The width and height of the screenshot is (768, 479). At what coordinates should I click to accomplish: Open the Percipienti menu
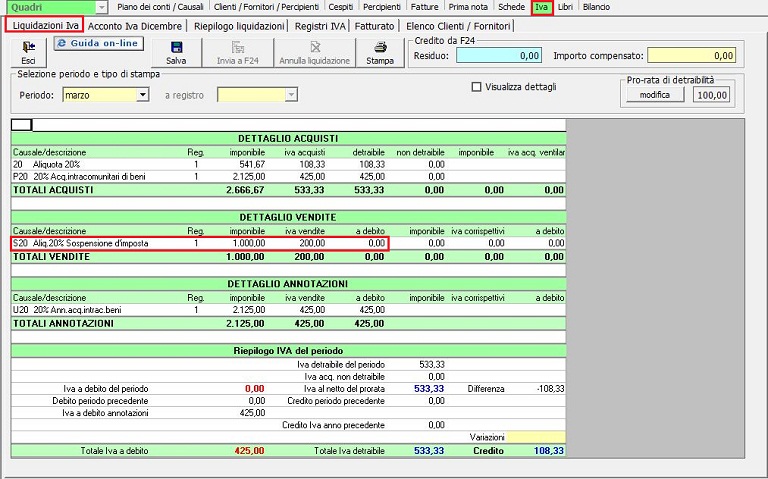coord(382,7)
